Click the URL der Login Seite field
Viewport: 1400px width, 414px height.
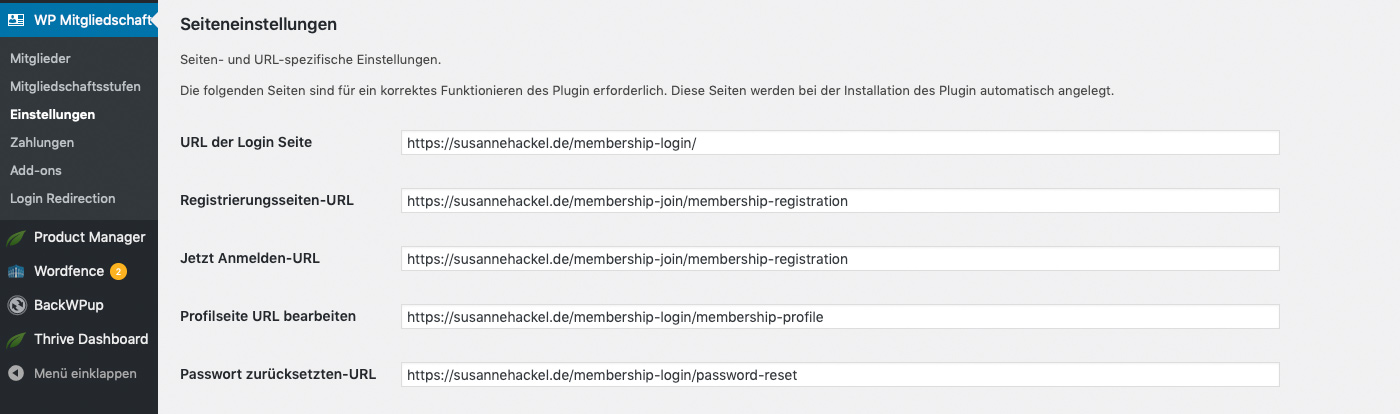(839, 143)
